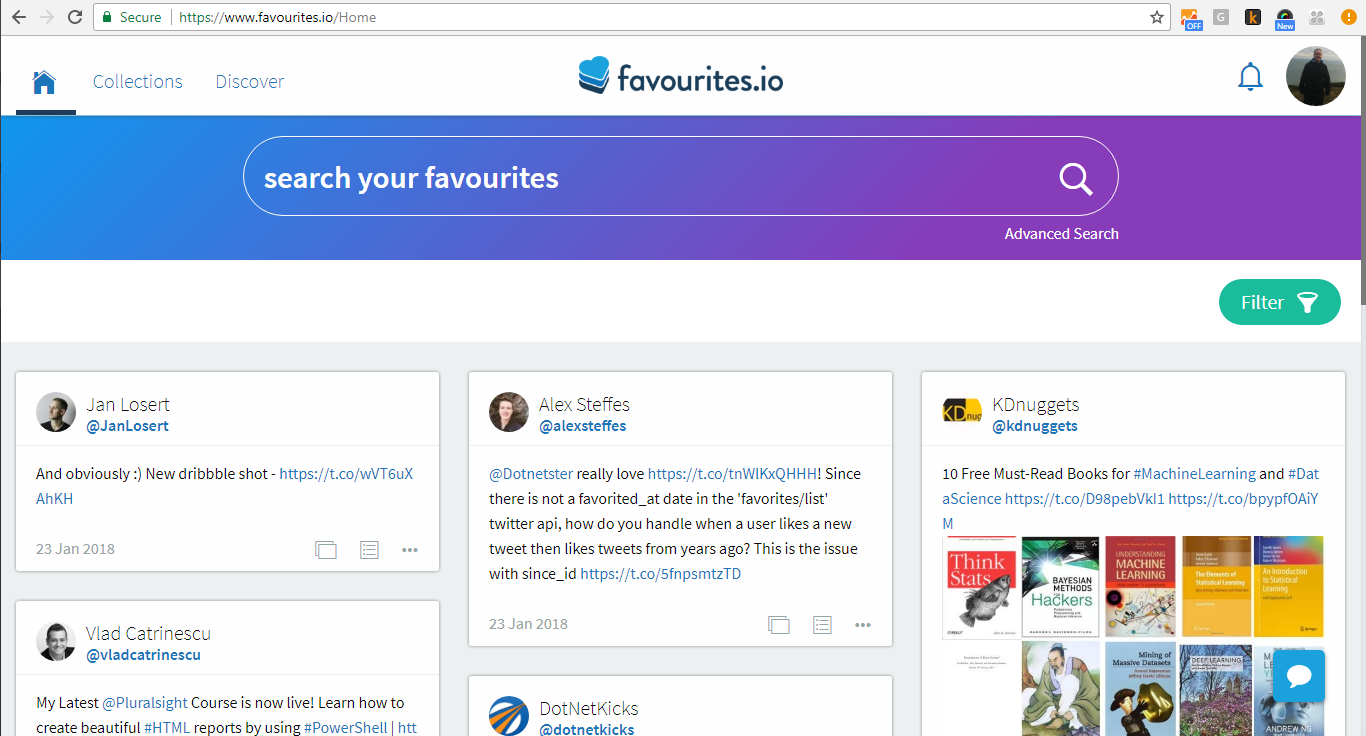The height and width of the screenshot is (736, 1366).
Task: Click the Think Stats book cover thumbnail
Action: (x=978, y=586)
